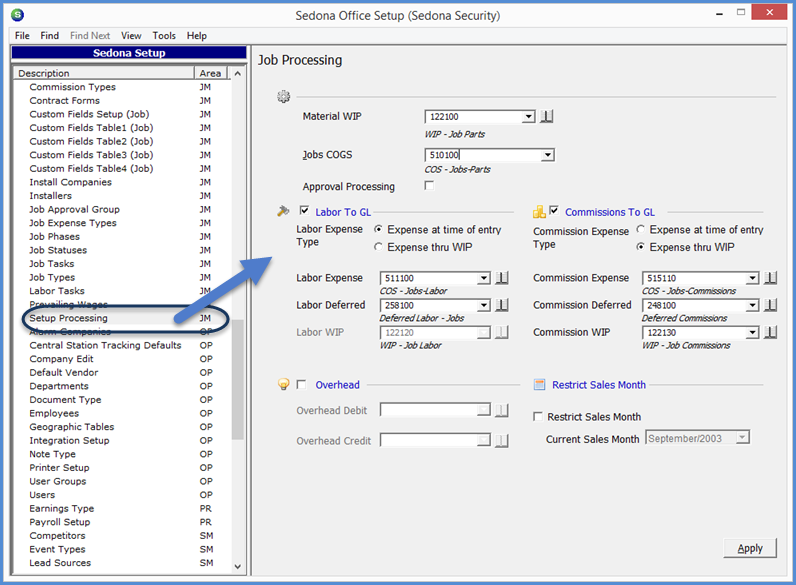
Task: Click the Apply button
Action: 750,548
